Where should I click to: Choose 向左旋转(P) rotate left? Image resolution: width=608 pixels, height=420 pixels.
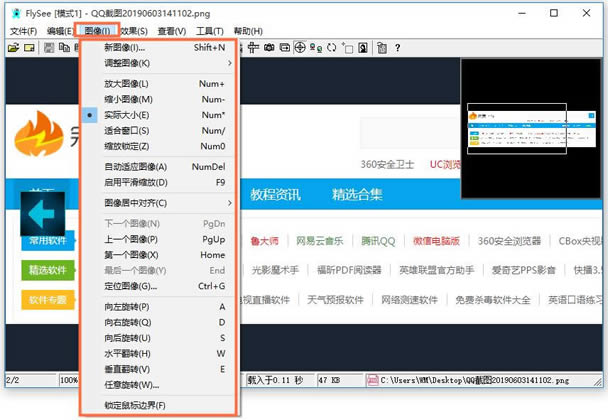pos(158,307)
